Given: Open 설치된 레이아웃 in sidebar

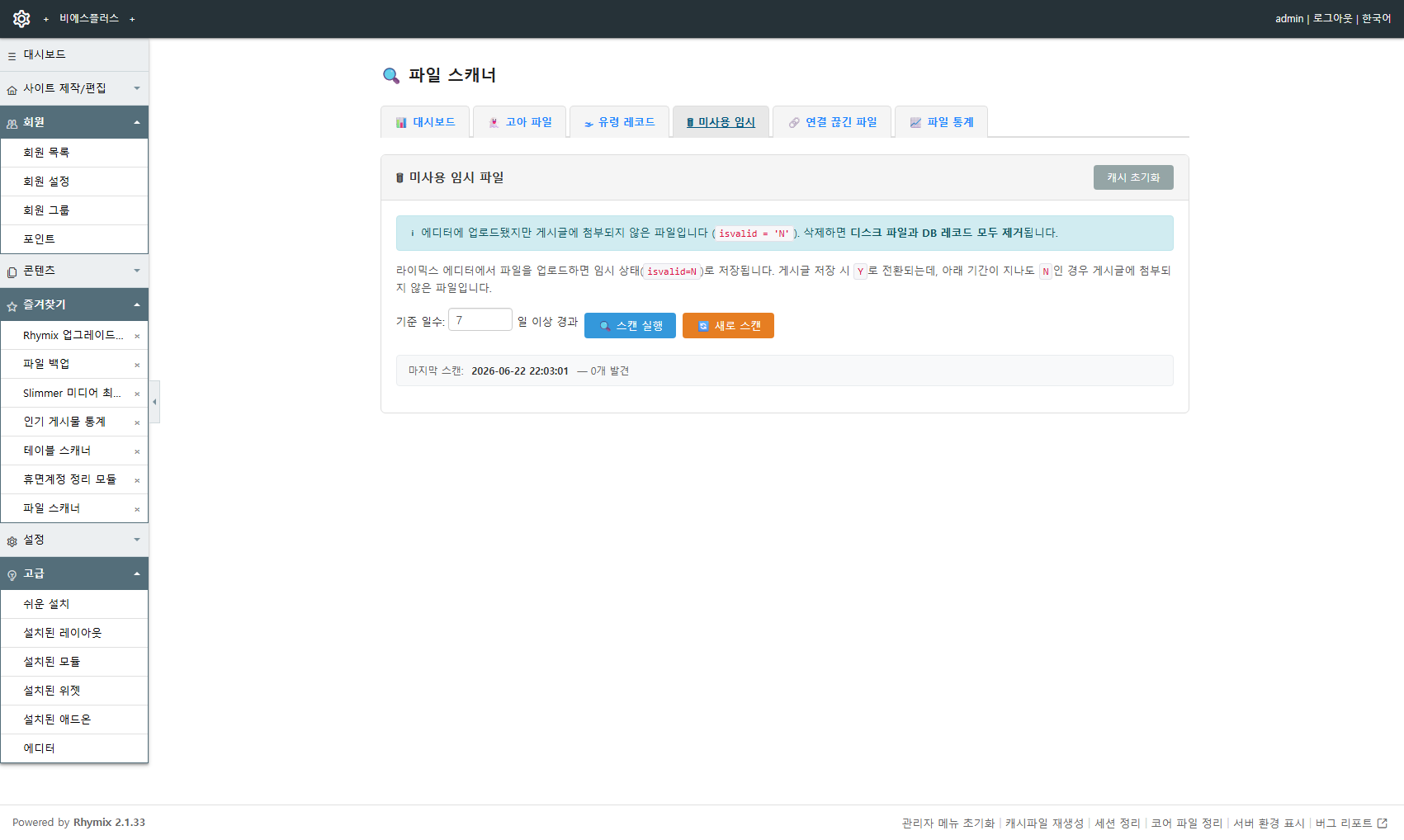Looking at the screenshot, I should (74, 633).
